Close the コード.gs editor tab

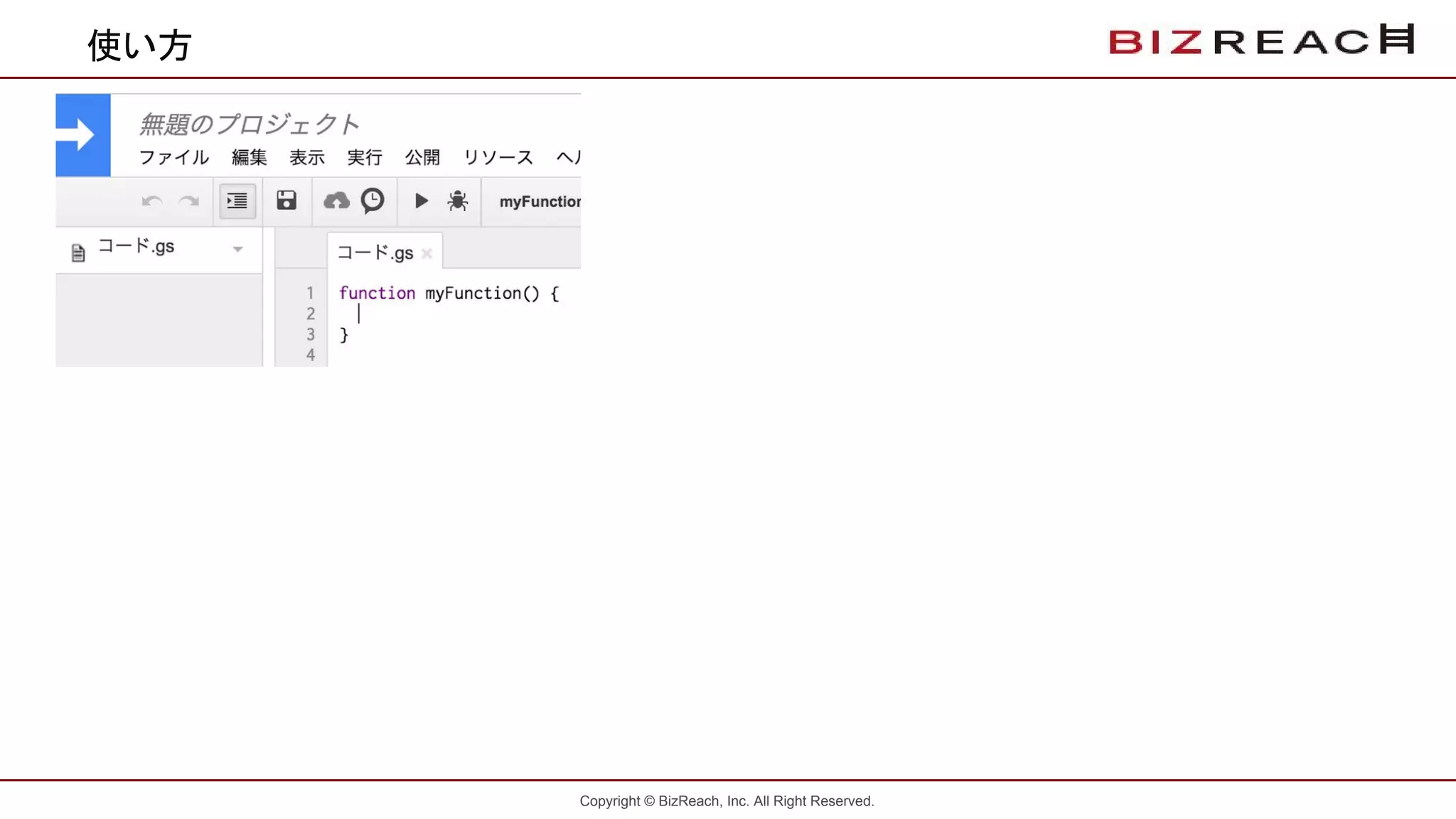[427, 253]
